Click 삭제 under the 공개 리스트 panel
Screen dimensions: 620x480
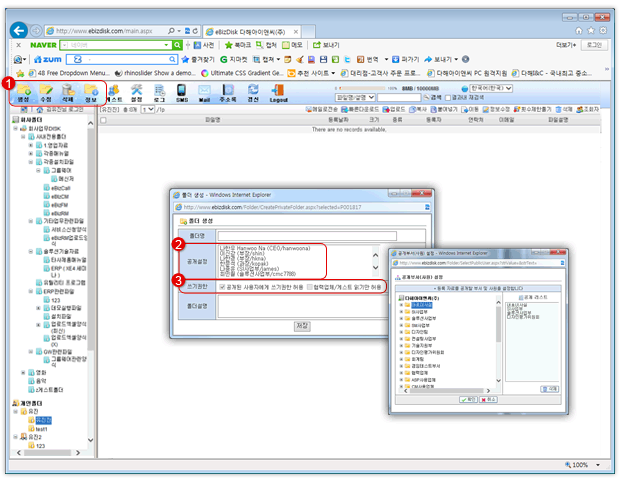pos(550,389)
